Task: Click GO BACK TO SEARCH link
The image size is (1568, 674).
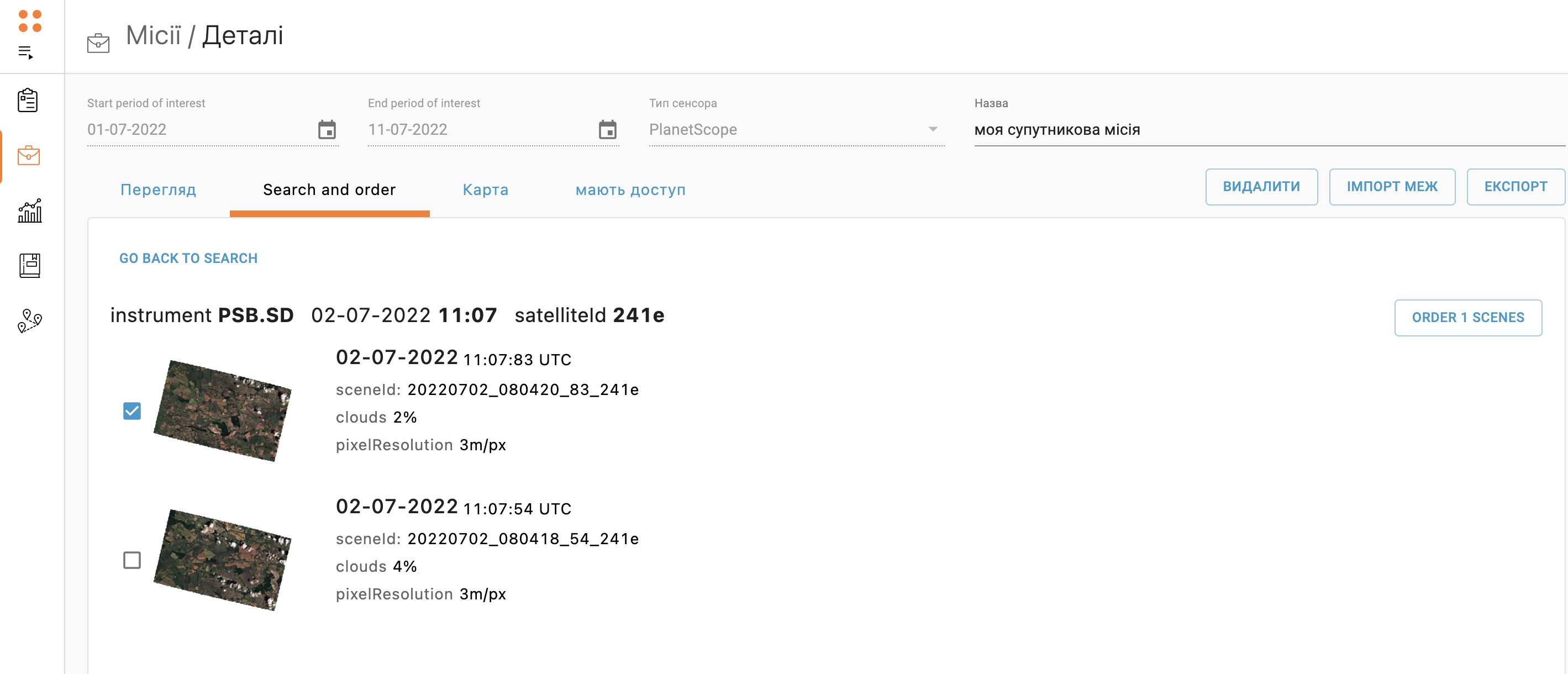Action: 188,258
